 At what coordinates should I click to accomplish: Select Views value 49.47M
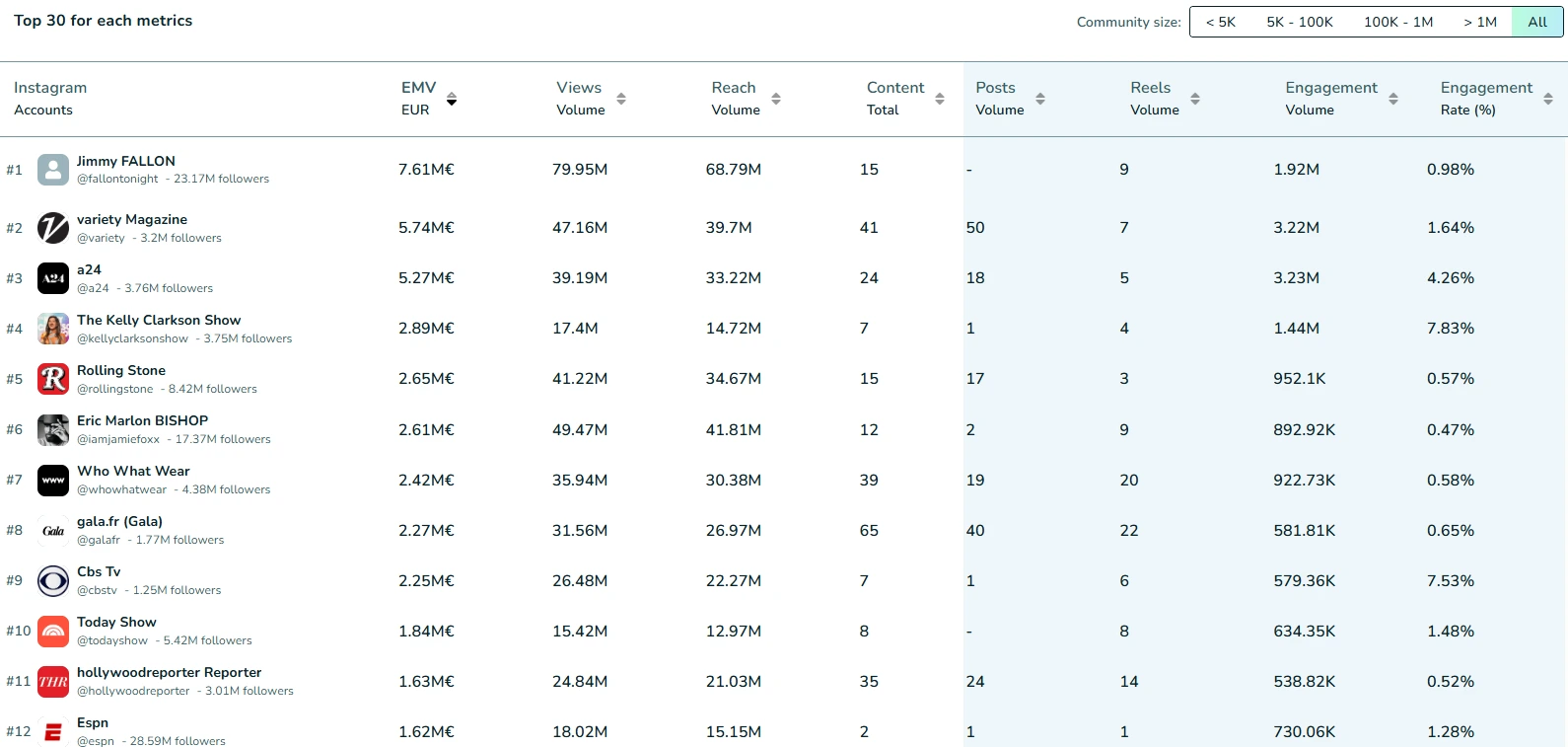click(x=580, y=430)
